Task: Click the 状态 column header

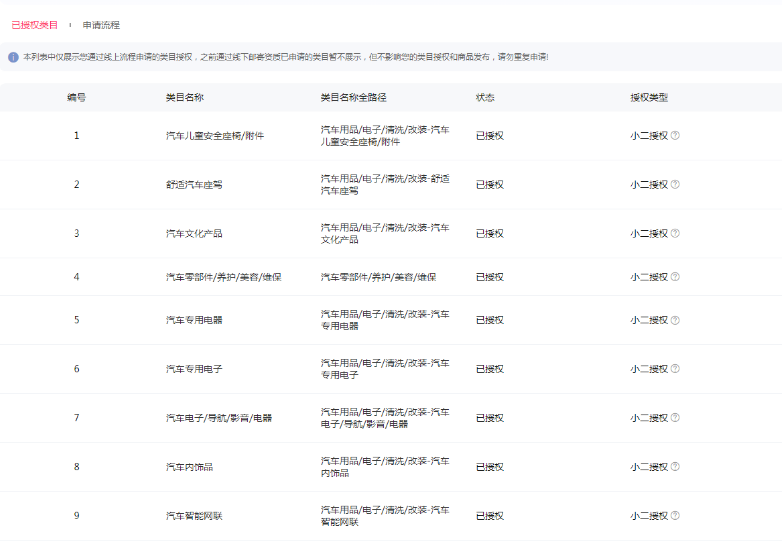Action: (485, 98)
